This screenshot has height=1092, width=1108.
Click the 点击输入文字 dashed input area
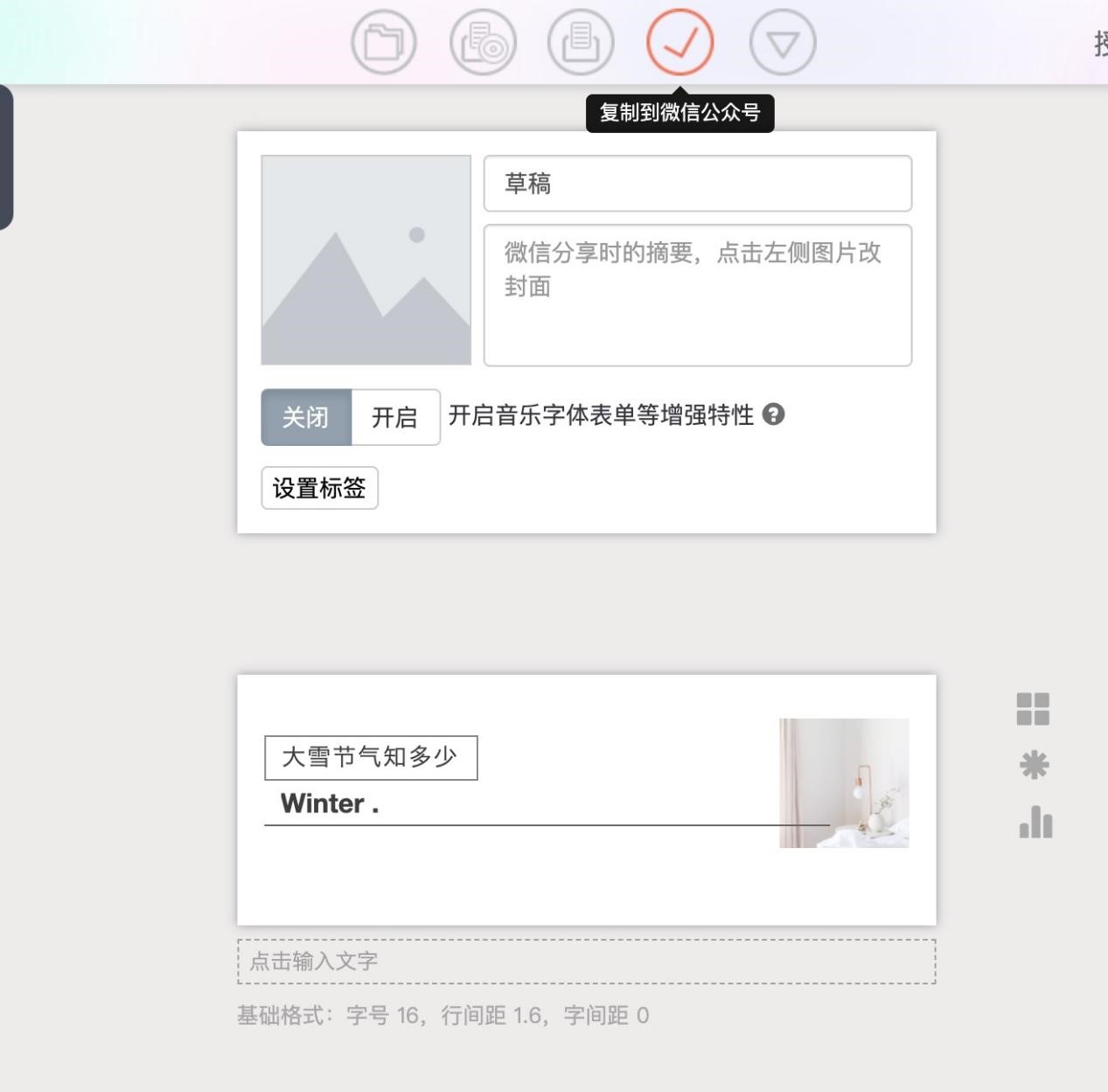(587, 962)
